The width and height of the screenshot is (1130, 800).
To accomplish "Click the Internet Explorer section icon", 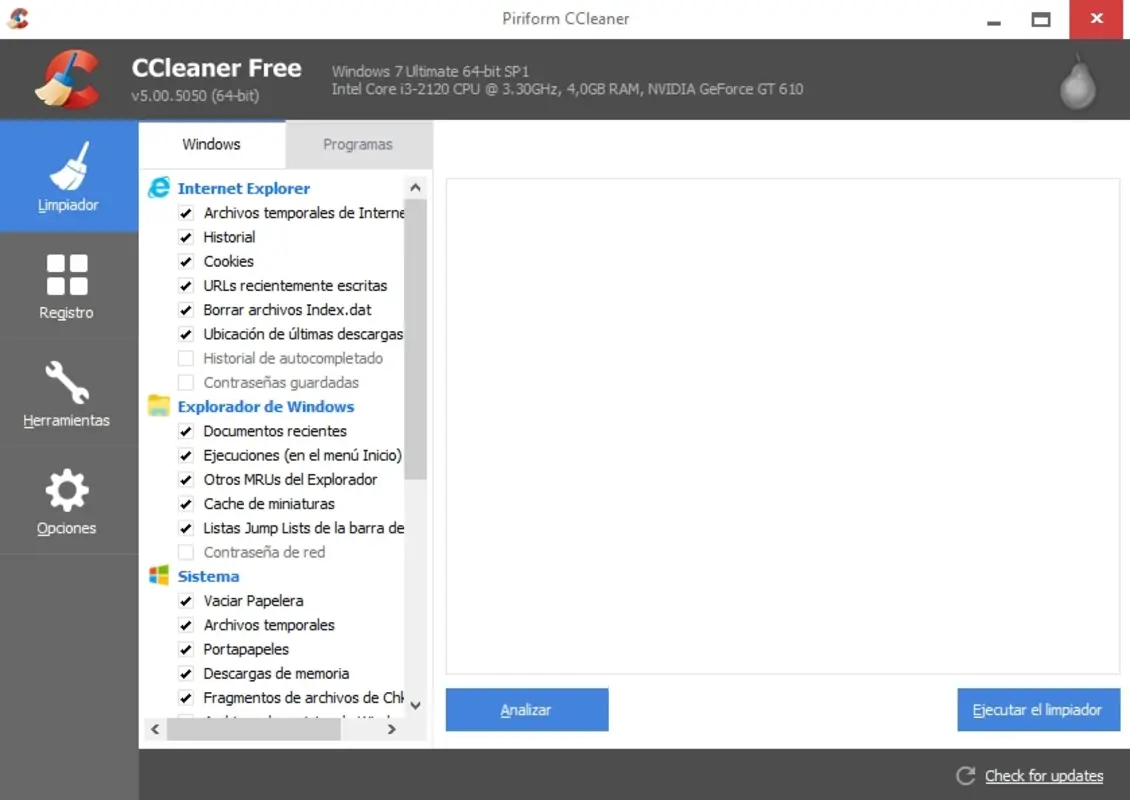I will point(161,187).
